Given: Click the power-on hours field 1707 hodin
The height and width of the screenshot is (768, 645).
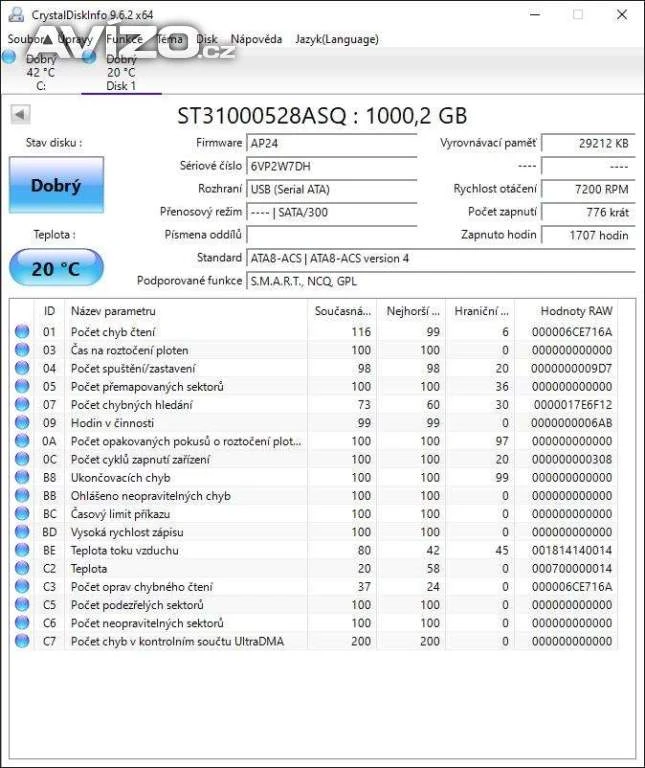Looking at the screenshot, I should tap(588, 236).
